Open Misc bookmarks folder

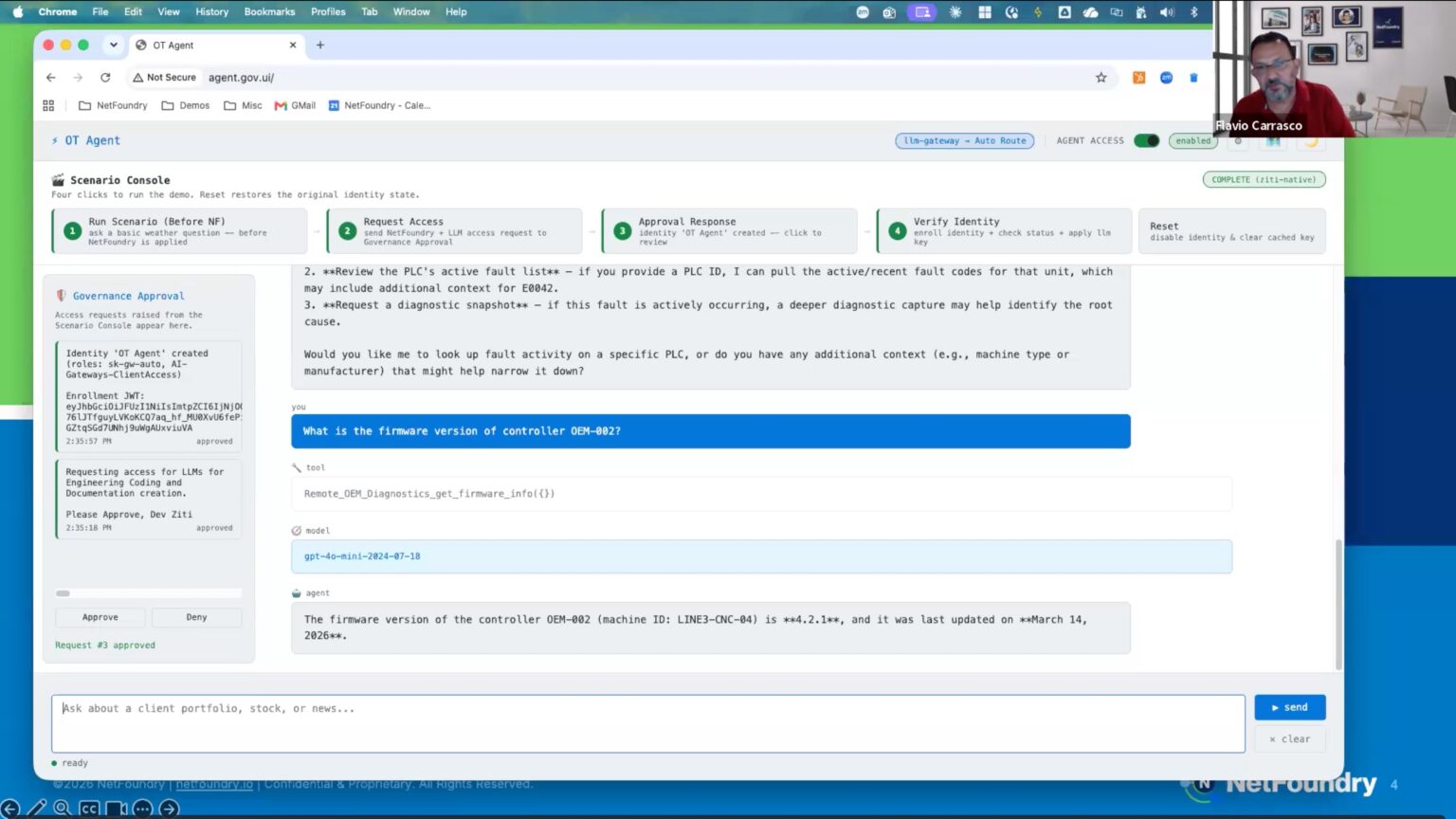pos(243,105)
